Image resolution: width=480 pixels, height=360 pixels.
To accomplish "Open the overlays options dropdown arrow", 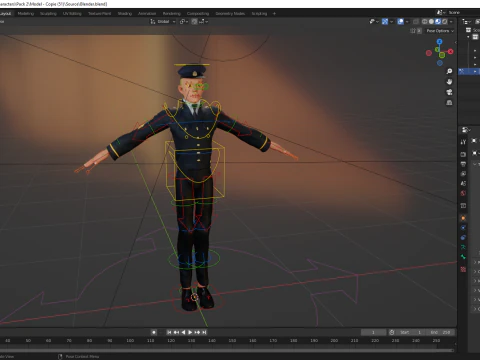I will click(x=407, y=22).
